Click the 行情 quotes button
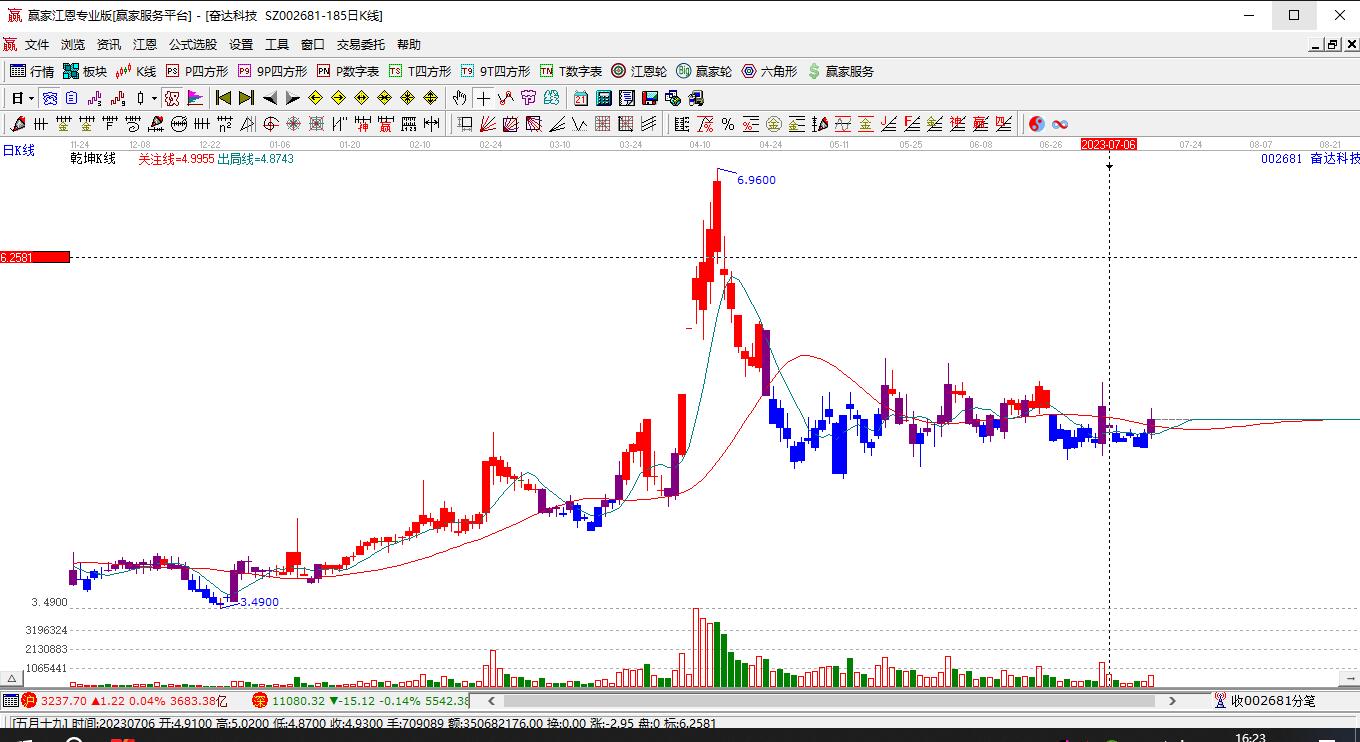1360x742 pixels. coord(32,71)
